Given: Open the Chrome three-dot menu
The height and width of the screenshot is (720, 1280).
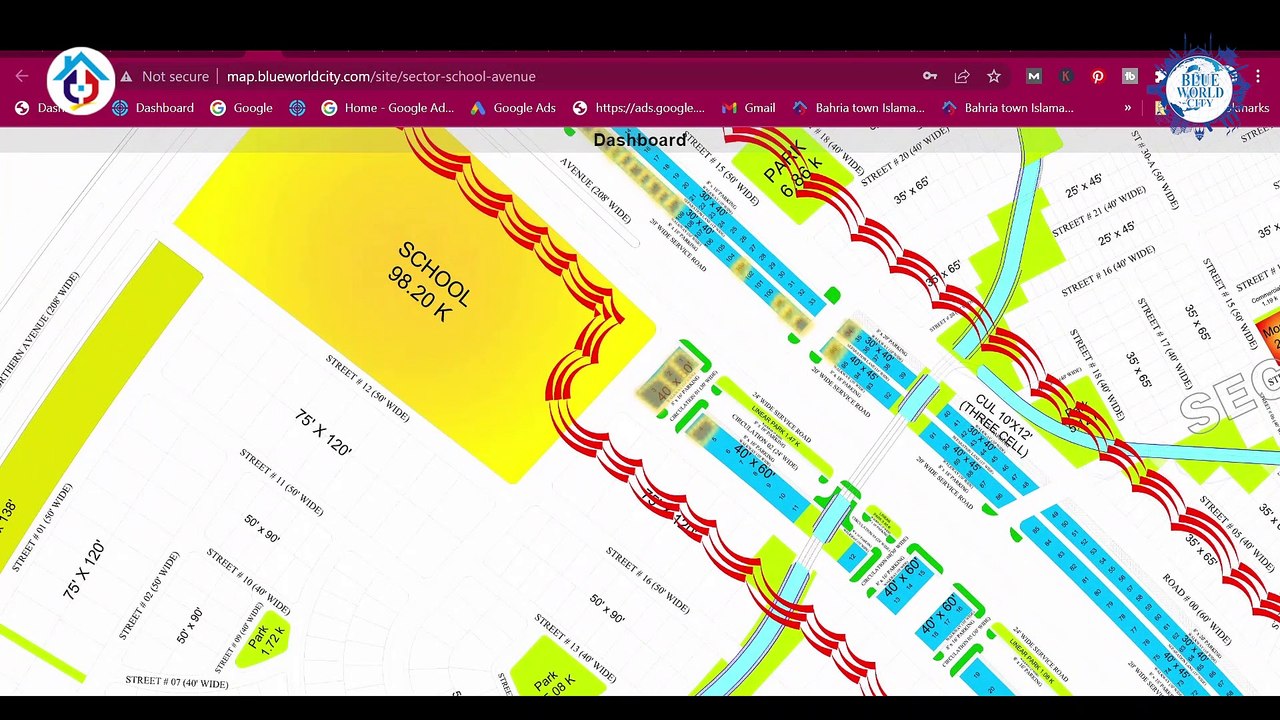Looking at the screenshot, I should (x=1258, y=76).
